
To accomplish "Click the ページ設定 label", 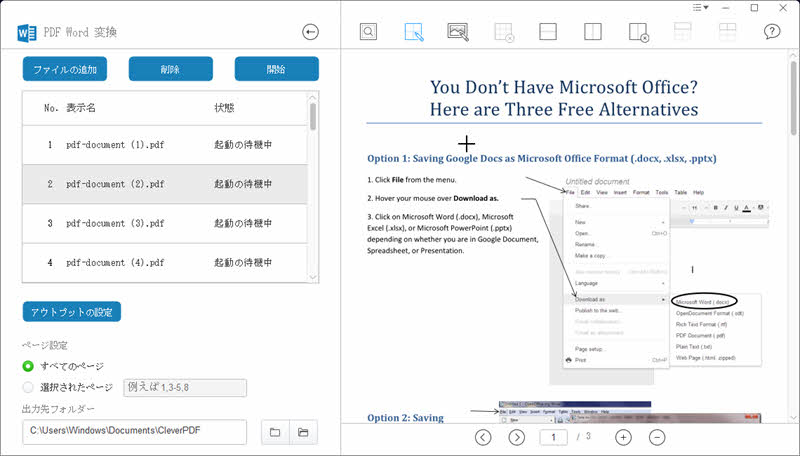I will point(45,345).
